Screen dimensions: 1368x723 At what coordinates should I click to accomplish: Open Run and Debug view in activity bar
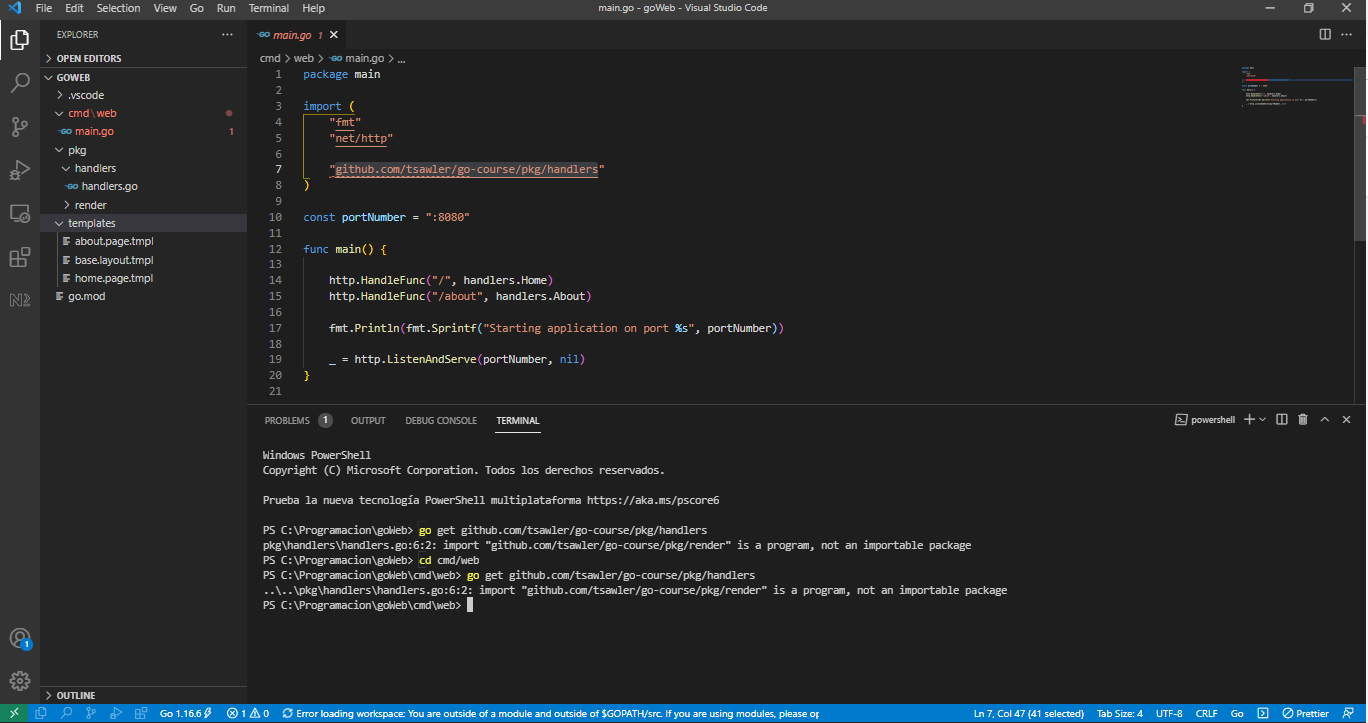click(x=19, y=170)
